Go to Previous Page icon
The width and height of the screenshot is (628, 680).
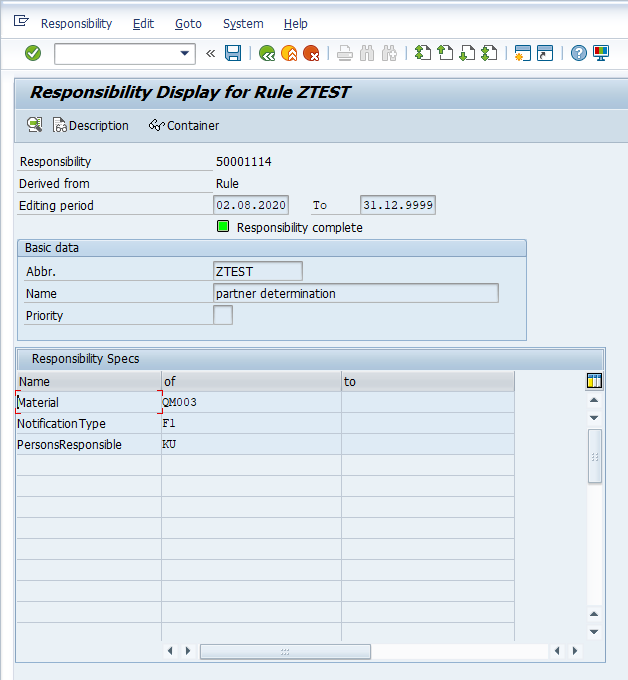tap(445, 53)
